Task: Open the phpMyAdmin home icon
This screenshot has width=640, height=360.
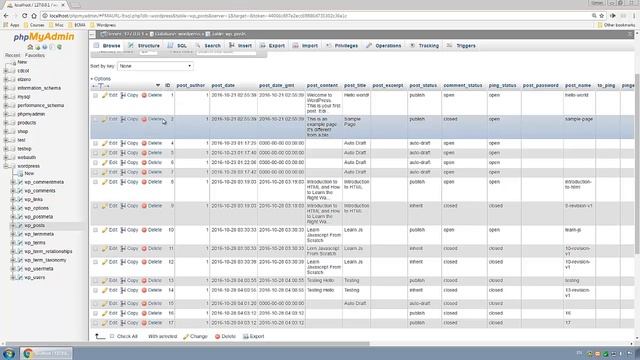Action: point(30,47)
